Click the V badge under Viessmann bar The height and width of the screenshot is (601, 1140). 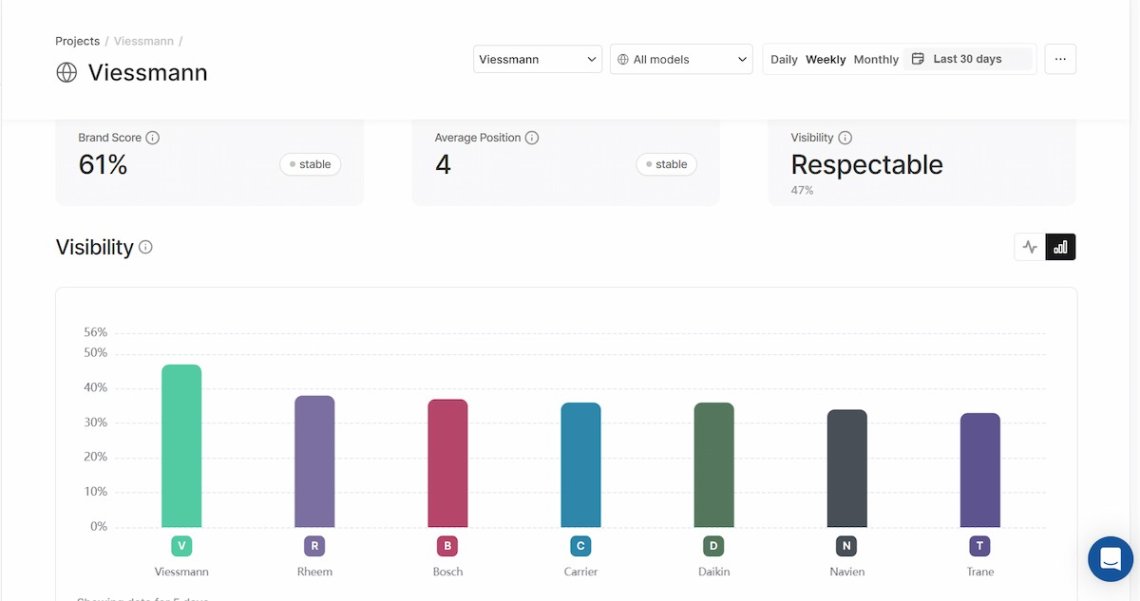[x=182, y=546]
